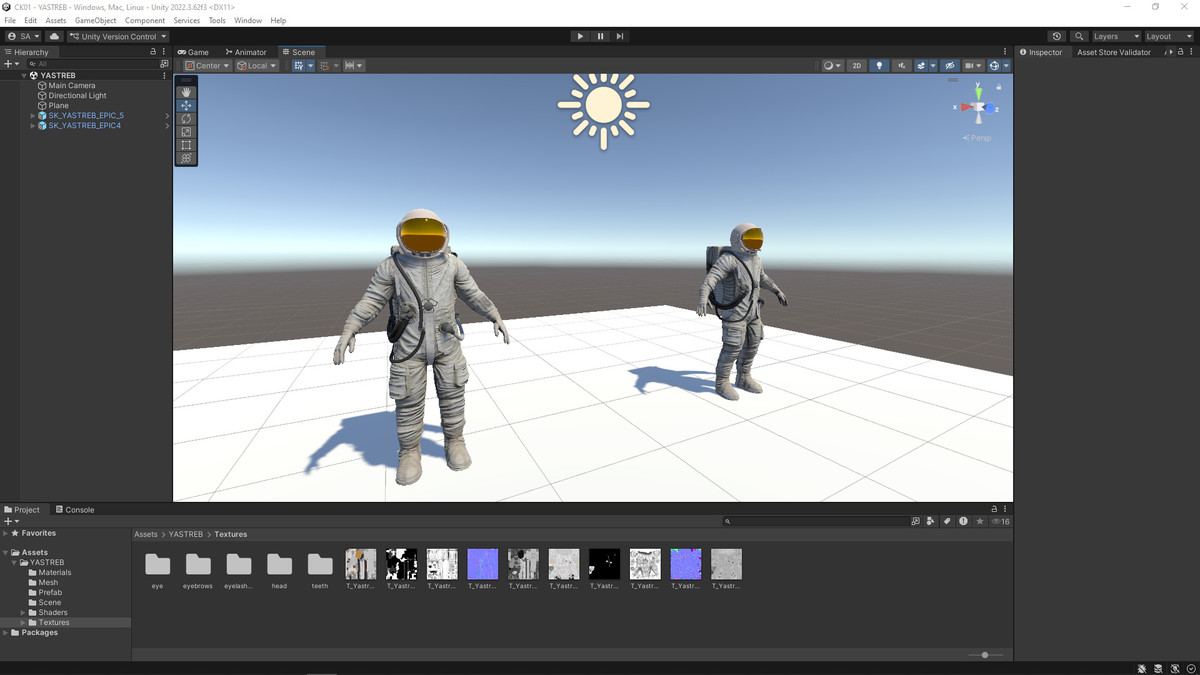Click the Project search field
Screen dimensions: 1200x675
pos(815,521)
